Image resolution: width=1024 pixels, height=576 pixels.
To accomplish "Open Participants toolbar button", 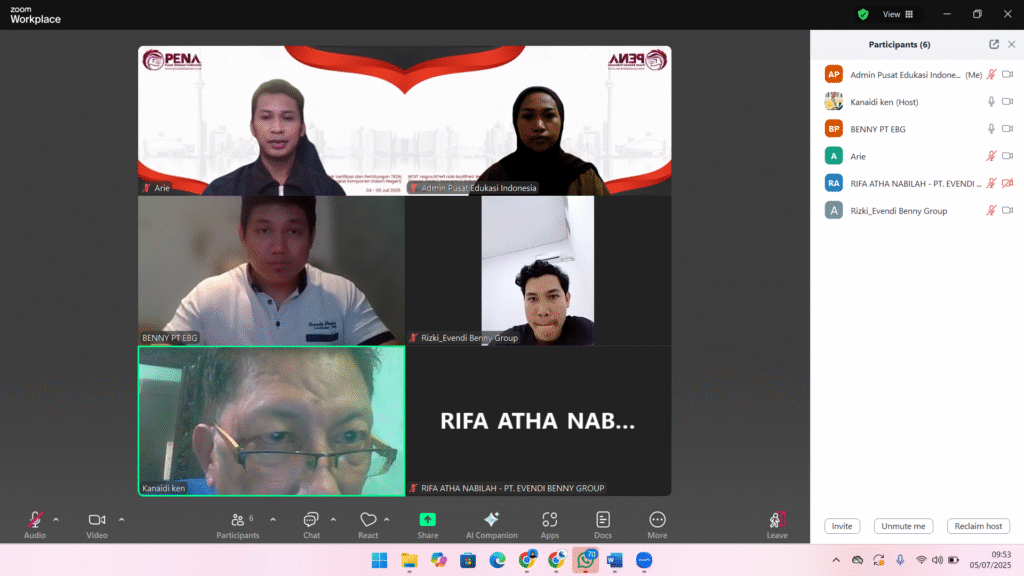I will point(238,524).
